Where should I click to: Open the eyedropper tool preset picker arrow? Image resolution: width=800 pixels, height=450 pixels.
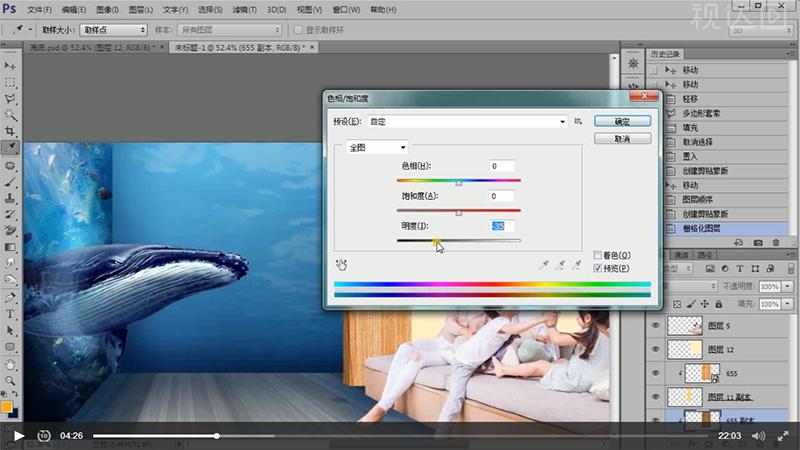[x=30, y=30]
